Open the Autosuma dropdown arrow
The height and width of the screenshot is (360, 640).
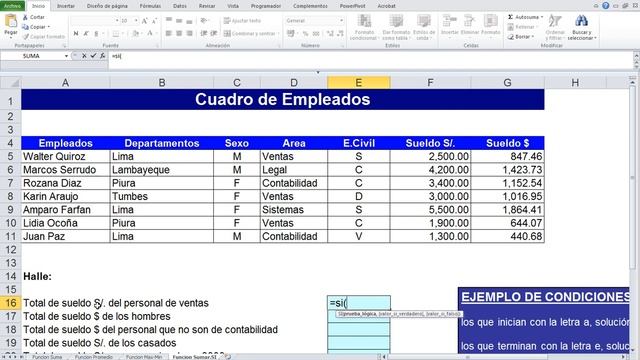[542, 17]
